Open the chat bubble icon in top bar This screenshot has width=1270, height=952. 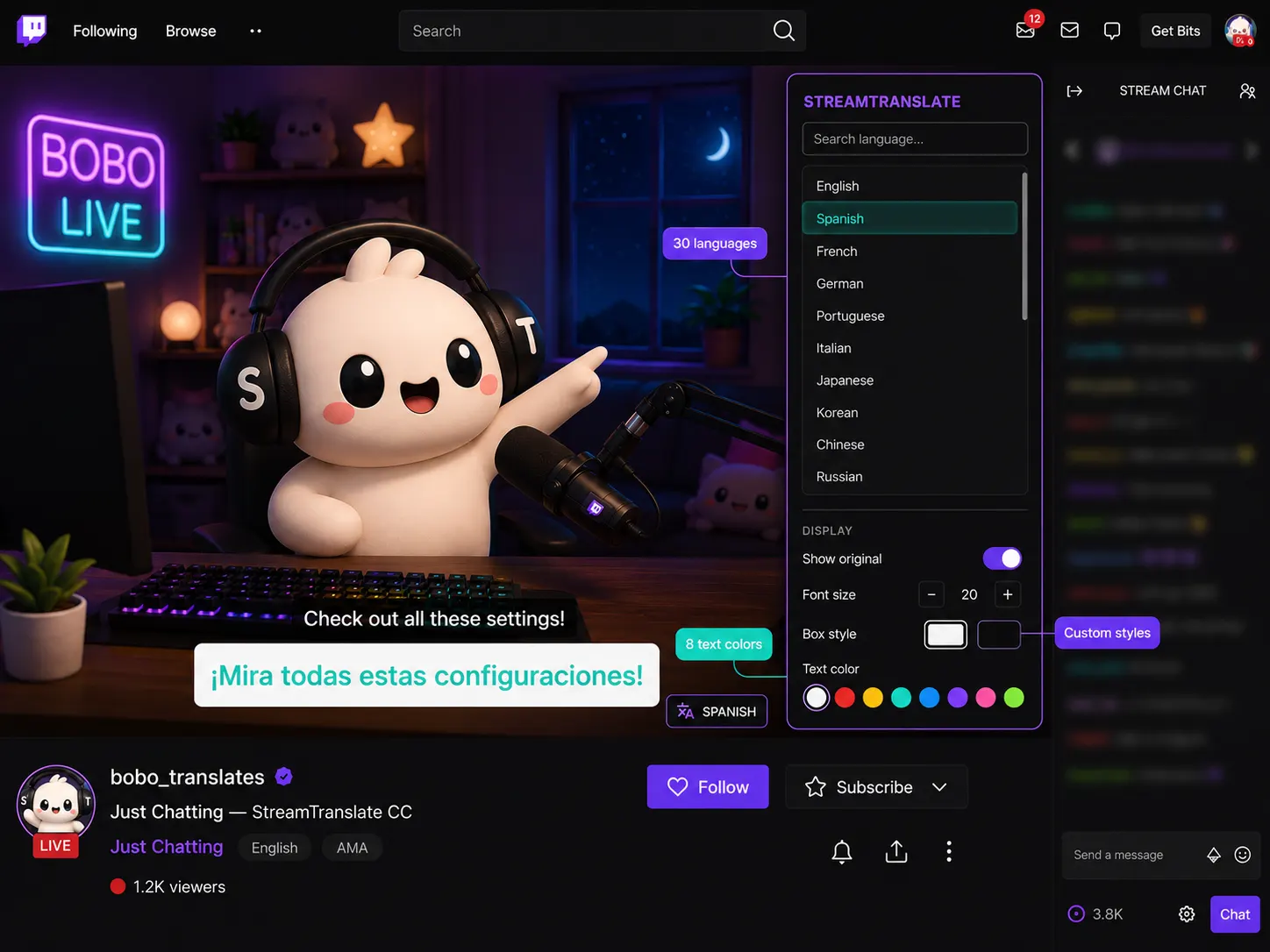(1111, 31)
